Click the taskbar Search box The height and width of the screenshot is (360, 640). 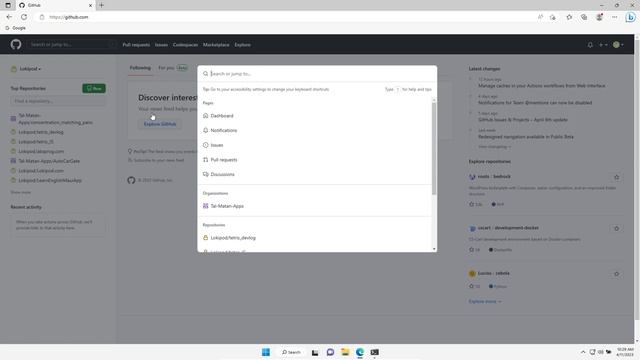tap(291, 352)
